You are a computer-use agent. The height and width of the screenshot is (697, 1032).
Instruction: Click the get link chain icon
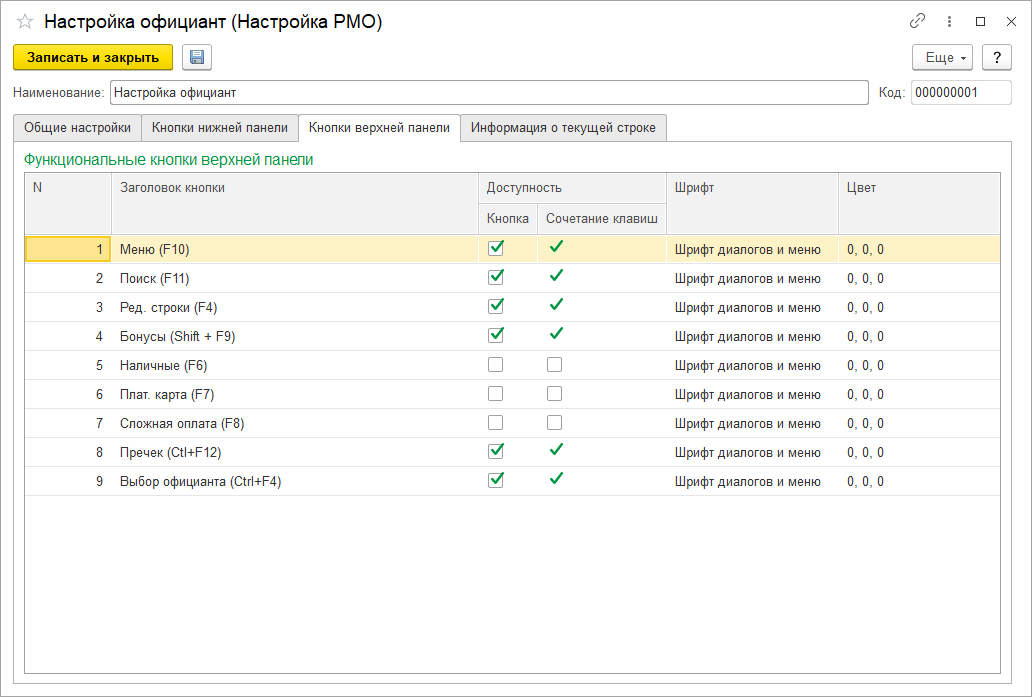[x=917, y=21]
